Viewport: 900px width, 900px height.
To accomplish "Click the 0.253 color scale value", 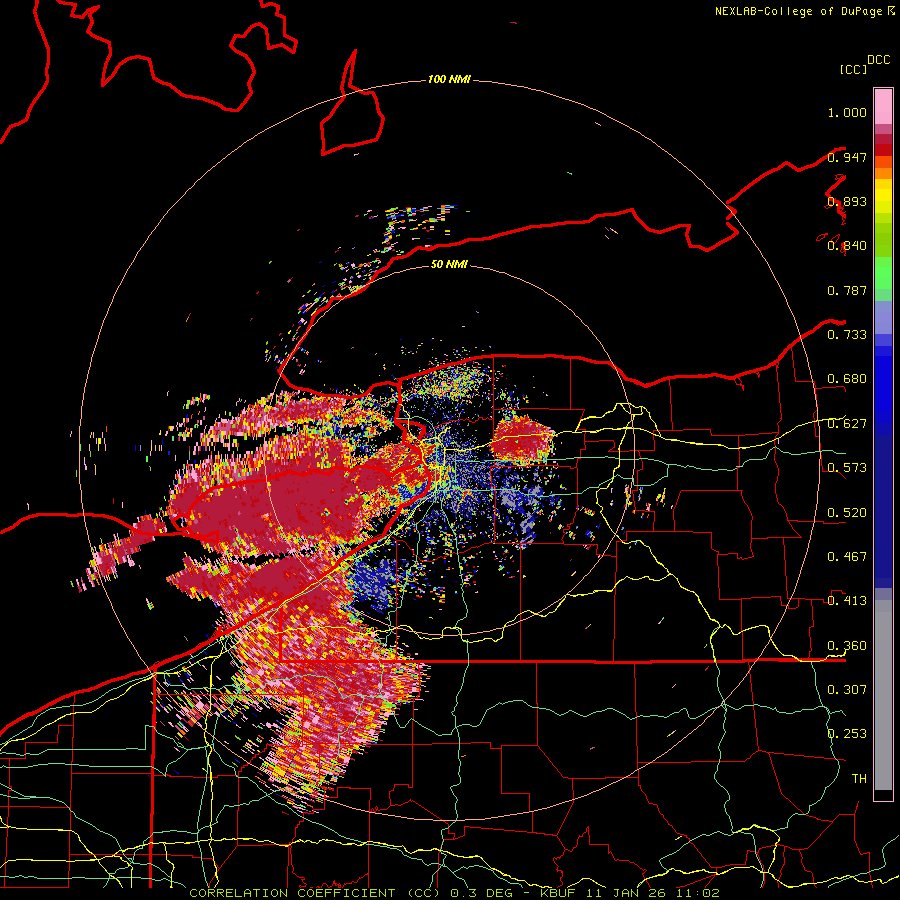I will [x=847, y=734].
